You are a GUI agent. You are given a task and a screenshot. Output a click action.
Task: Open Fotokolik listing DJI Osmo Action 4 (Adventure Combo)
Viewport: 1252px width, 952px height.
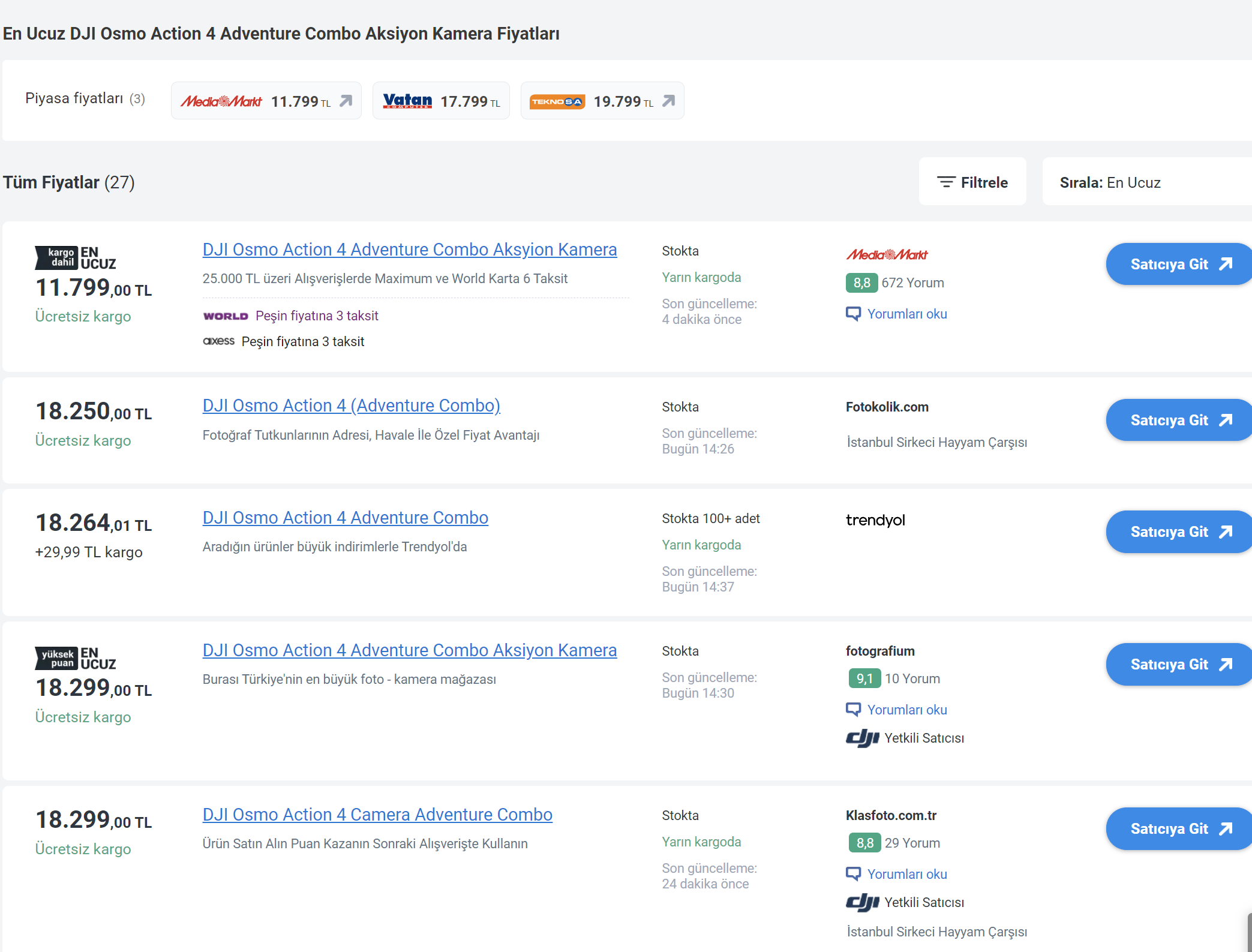coord(352,406)
